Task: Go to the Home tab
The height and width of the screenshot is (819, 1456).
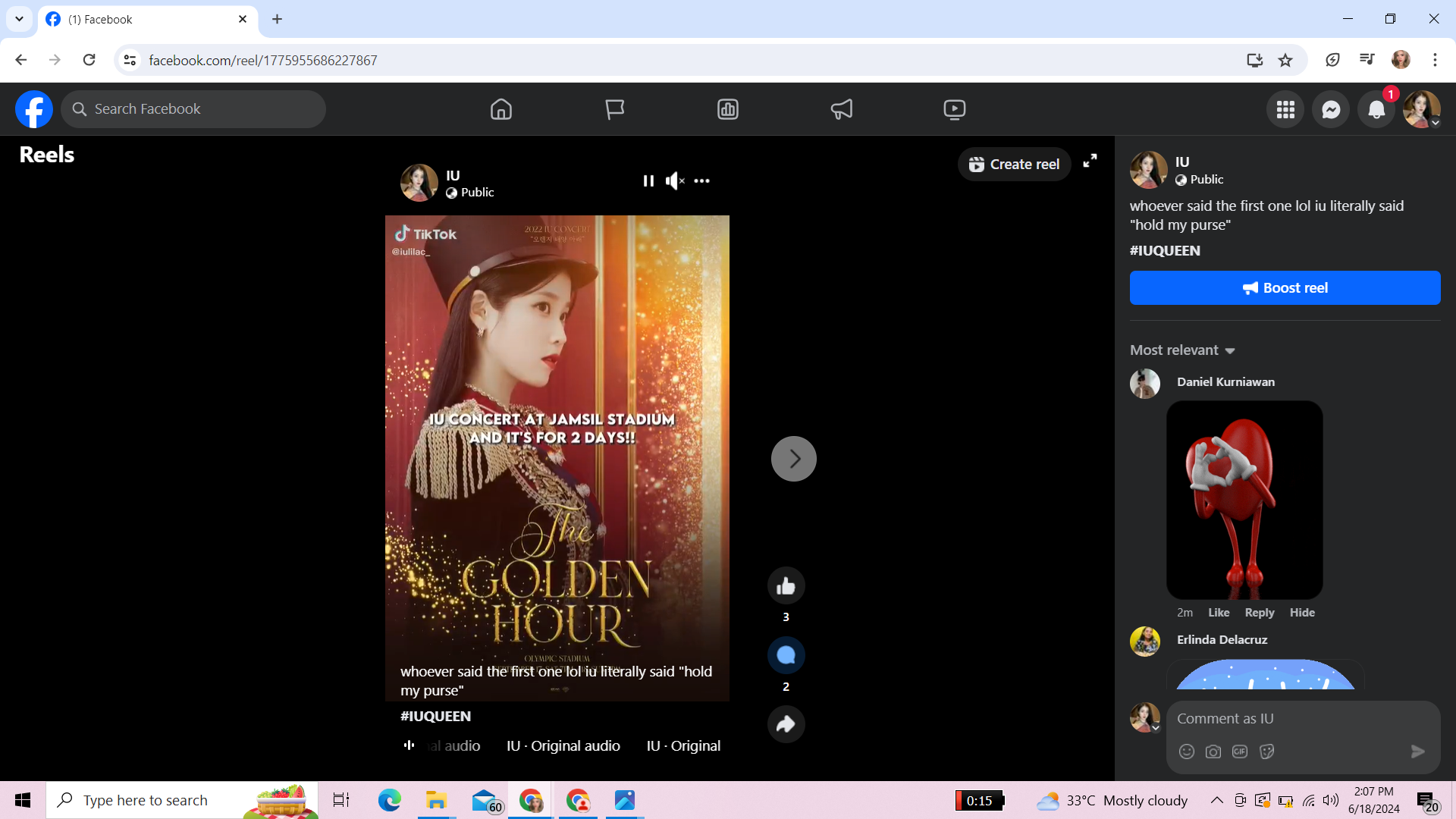Action: tap(500, 109)
